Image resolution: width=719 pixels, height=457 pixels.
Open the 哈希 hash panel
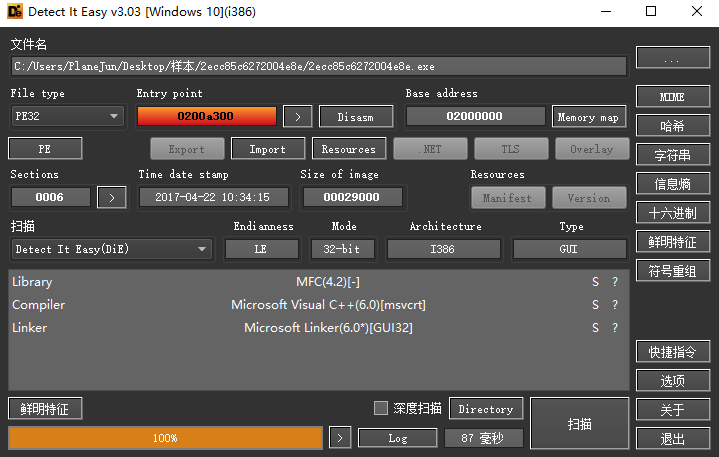pyautogui.click(x=672, y=126)
